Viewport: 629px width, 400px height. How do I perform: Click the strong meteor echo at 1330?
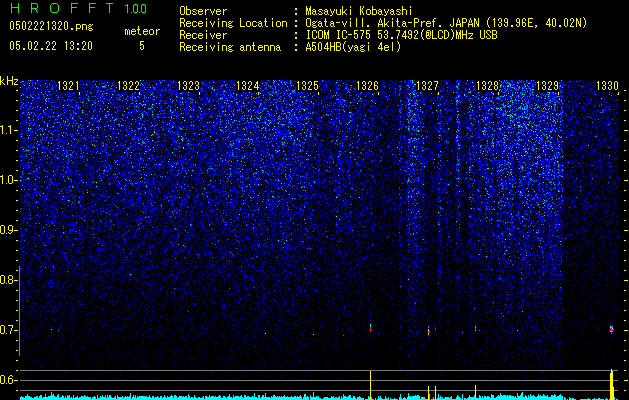point(612,329)
